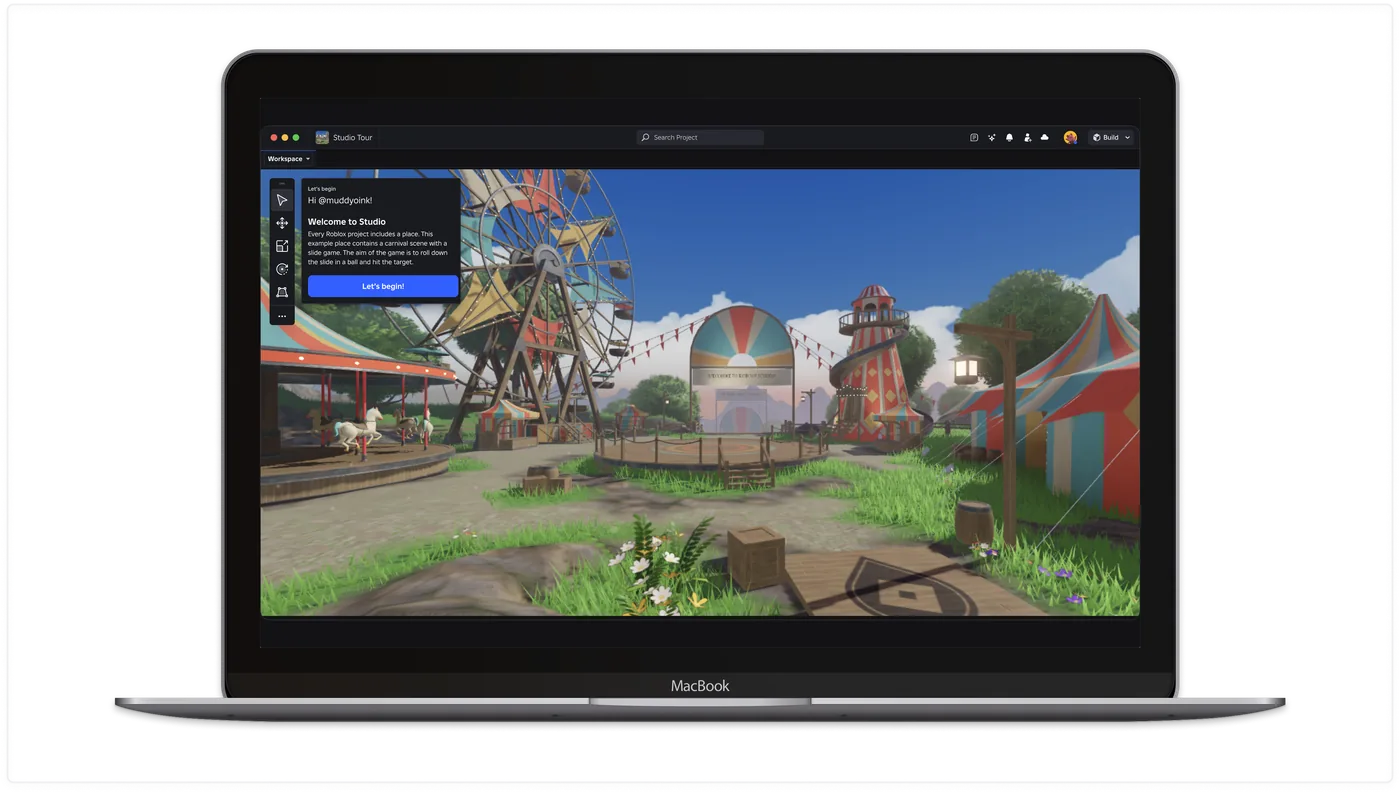Screen dimensions: 1400x793
Task: Open the Workspace dropdown menu
Action: 289,159
